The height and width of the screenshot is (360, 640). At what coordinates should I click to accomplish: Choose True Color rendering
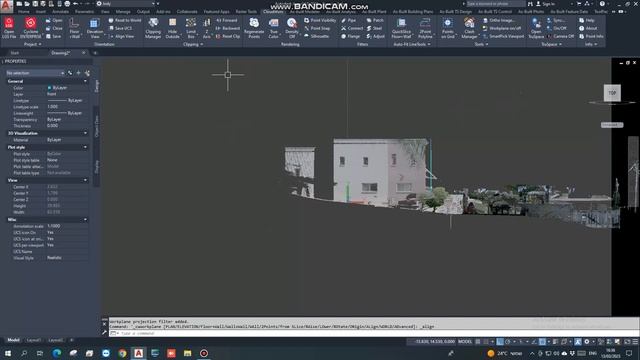273,28
